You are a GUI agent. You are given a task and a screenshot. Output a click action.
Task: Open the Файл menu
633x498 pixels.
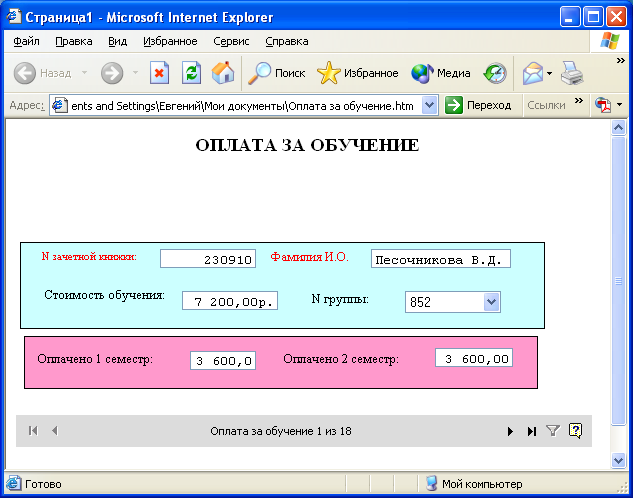click(x=26, y=41)
